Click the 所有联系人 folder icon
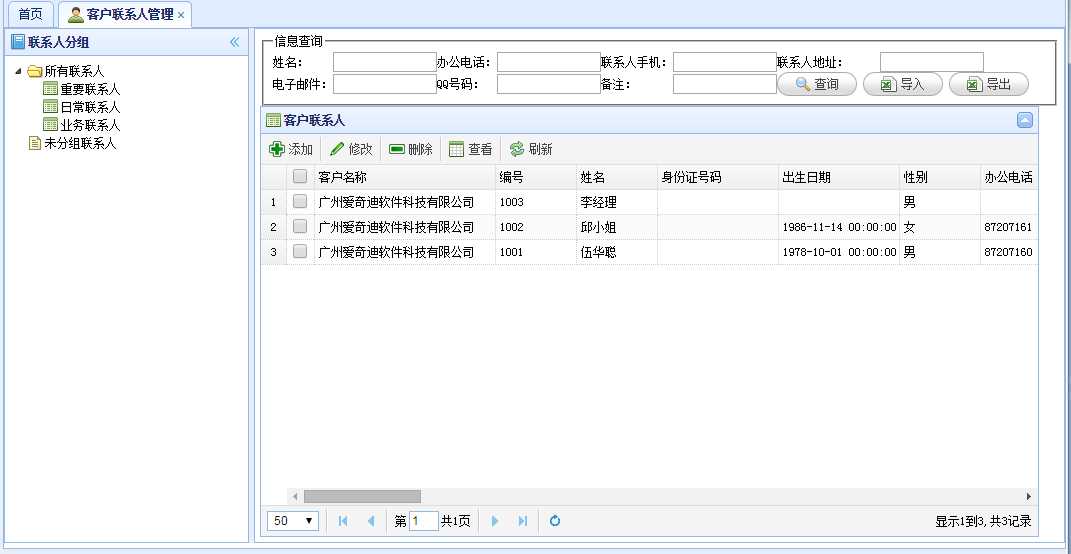The width and height of the screenshot is (1071, 554). coord(35,71)
